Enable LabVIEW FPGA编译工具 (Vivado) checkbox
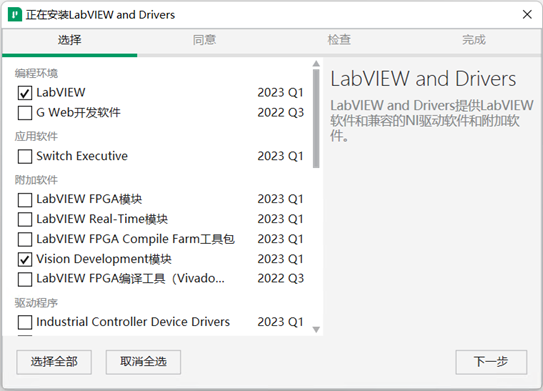Image resolution: width=543 pixels, height=391 pixels. [25, 279]
